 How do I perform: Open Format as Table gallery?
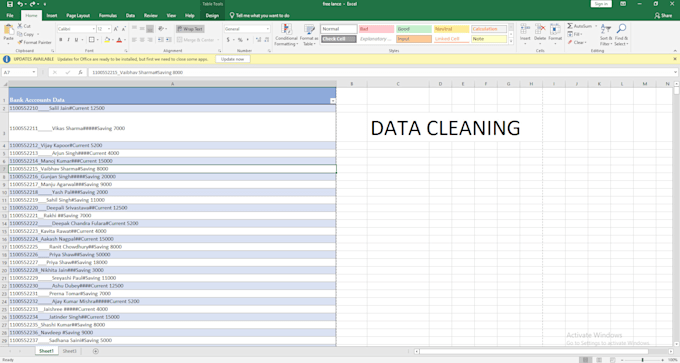point(309,35)
